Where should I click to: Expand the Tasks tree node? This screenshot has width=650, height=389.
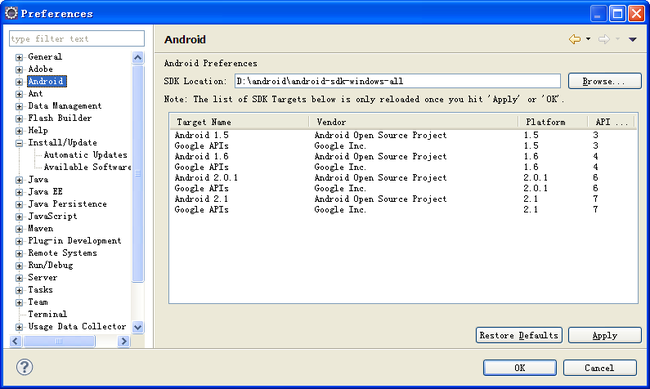click(x=19, y=290)
